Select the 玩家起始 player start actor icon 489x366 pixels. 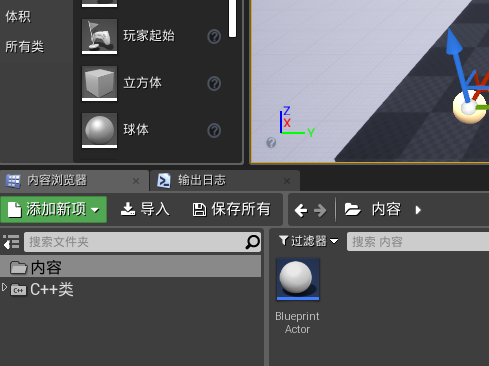[99, 36]
